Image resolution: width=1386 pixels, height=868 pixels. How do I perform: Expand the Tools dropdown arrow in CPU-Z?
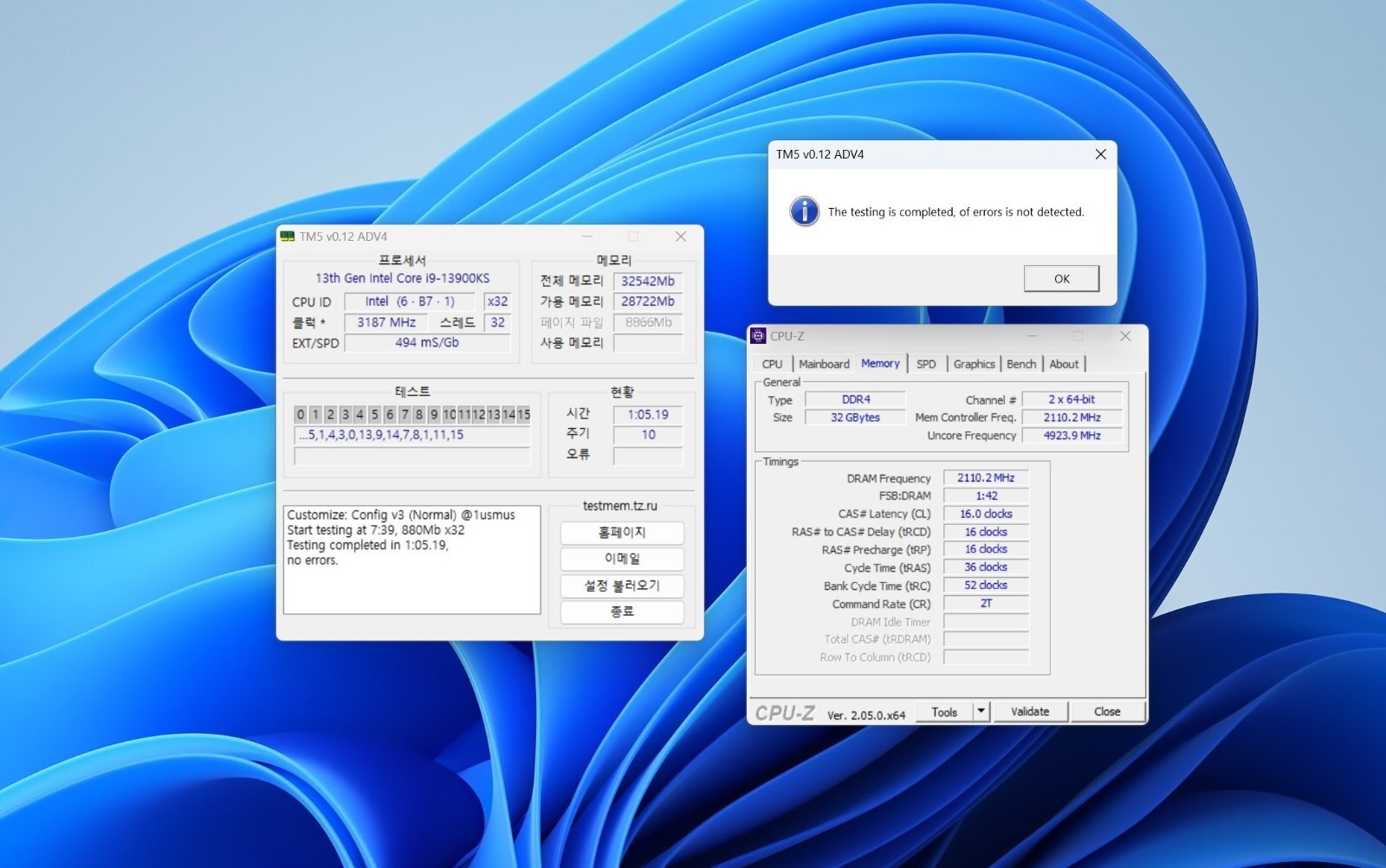981,712
